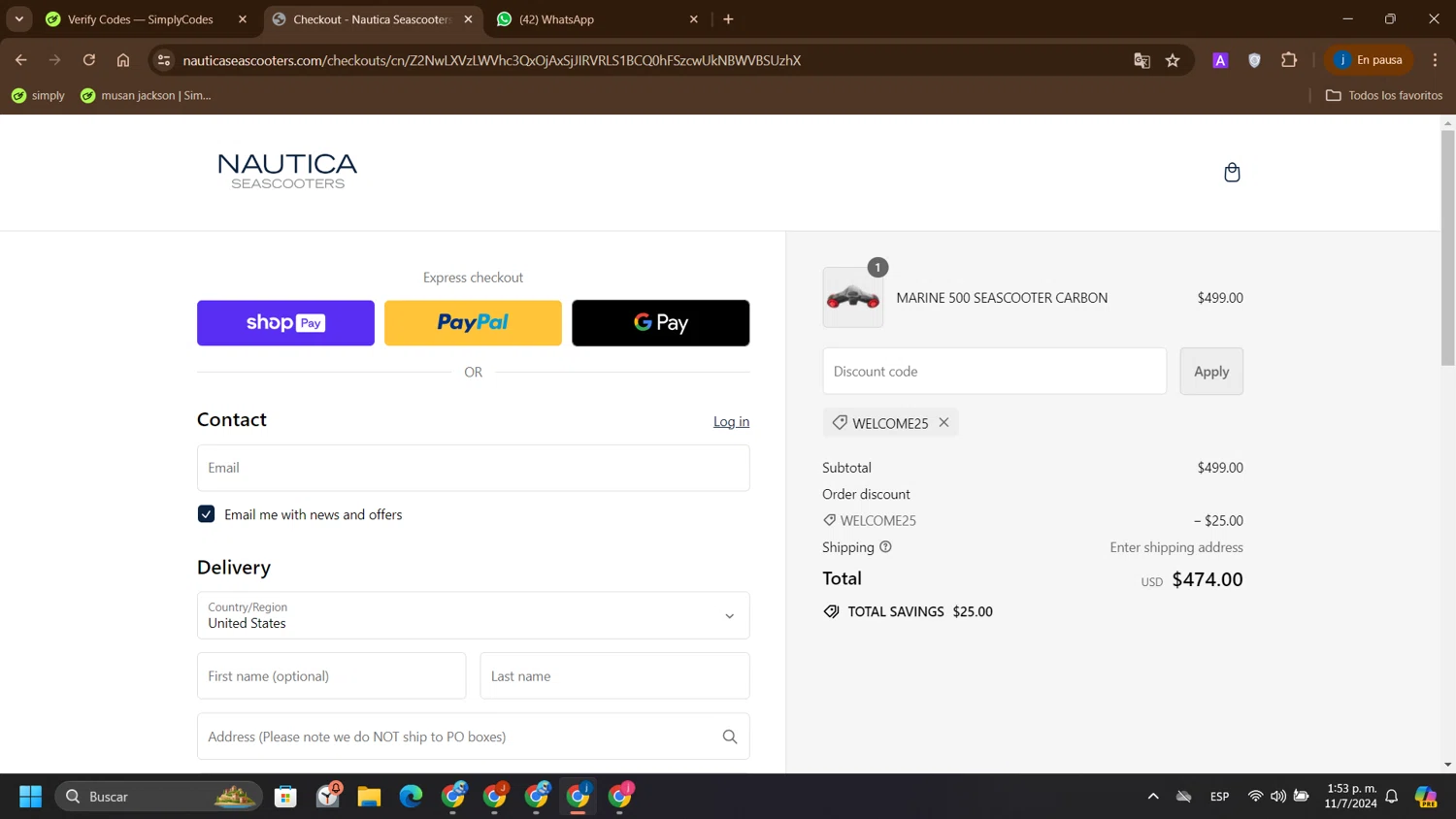Click the shipping info question mark
The image size is (1456, 819).
[885, 547]
